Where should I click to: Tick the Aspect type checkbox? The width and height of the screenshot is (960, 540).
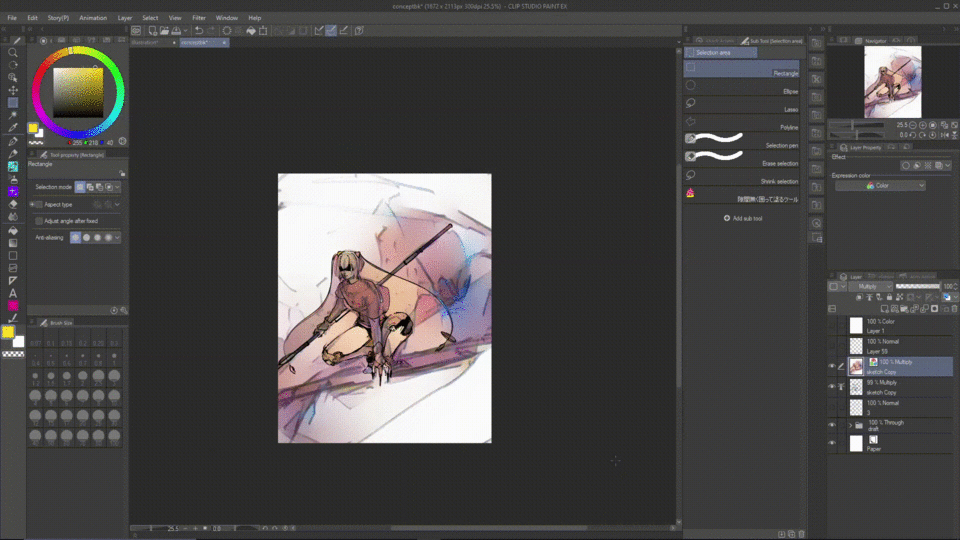tap(39, 204)
